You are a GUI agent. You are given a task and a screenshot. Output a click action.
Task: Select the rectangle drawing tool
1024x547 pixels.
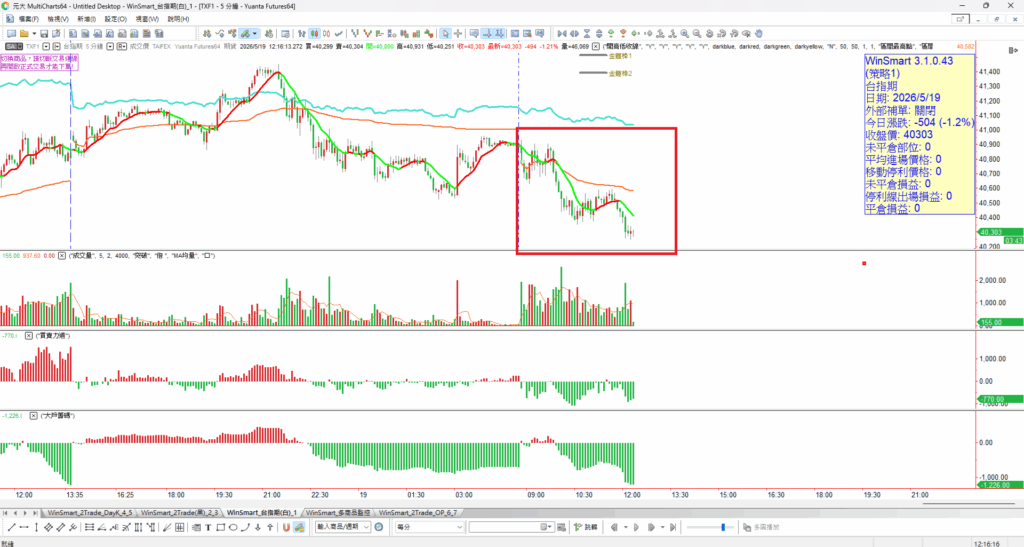click(x=221, y=527)
